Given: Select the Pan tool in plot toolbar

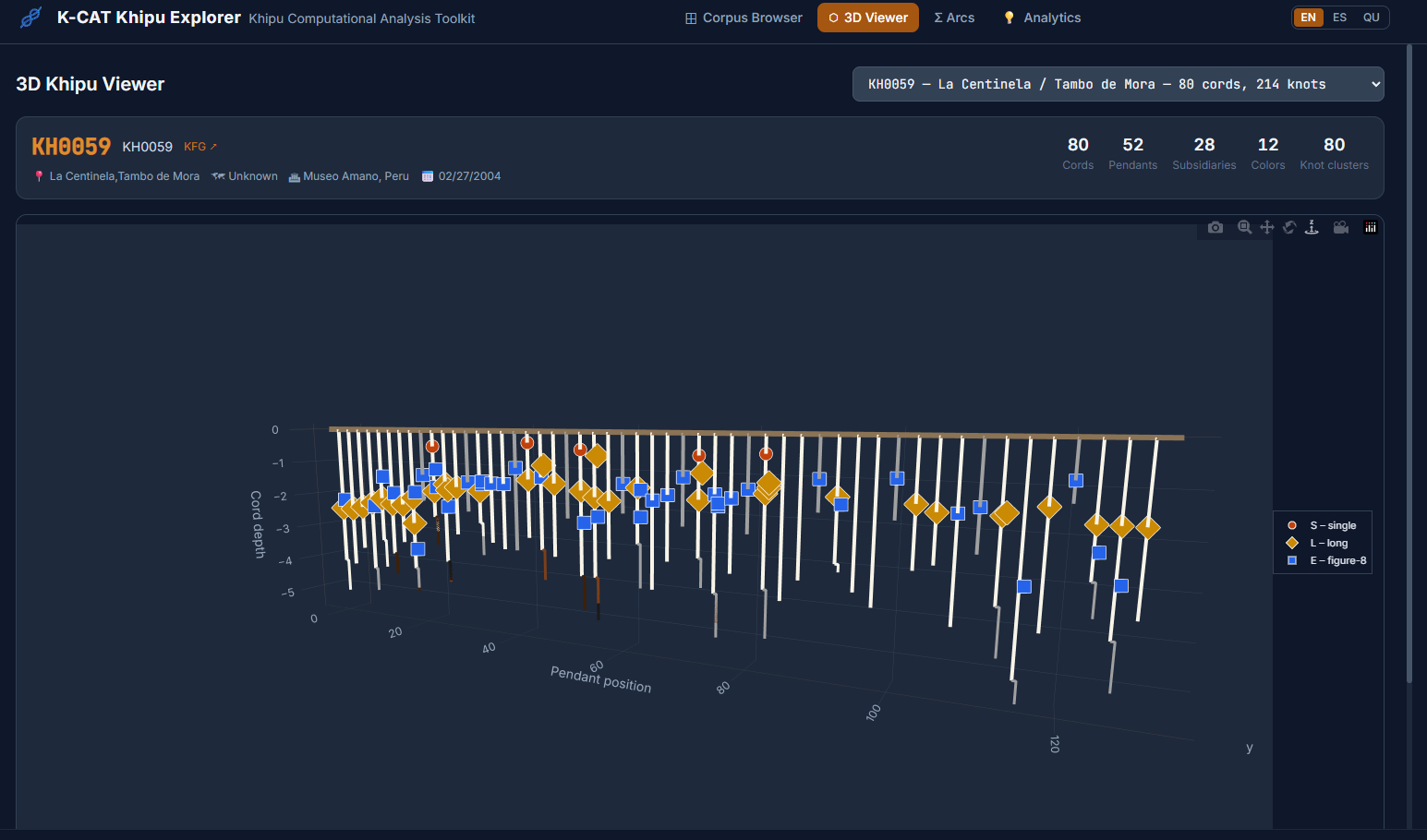Looking at the screenshot, I should 1267,228.
